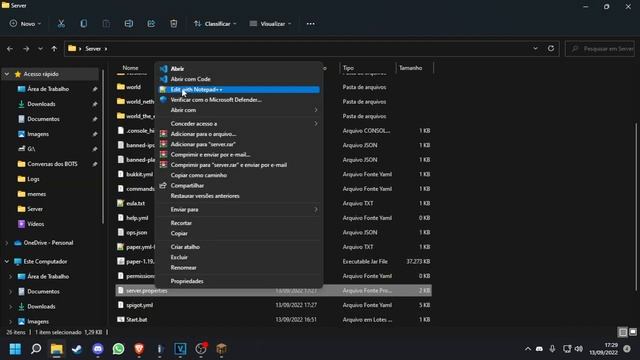
Task: Click the Server address bar breadcrumb
Action: point(93,49)
